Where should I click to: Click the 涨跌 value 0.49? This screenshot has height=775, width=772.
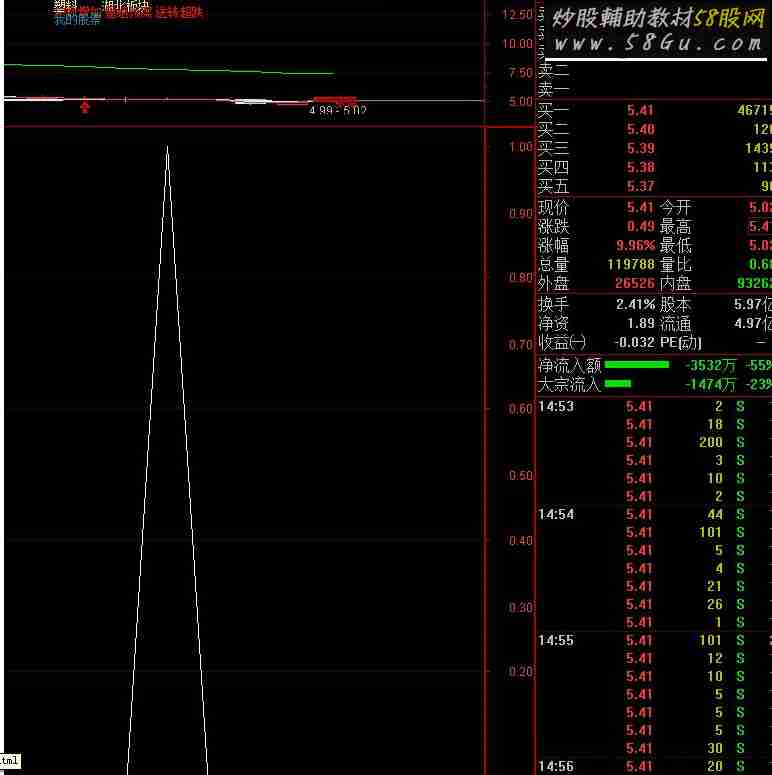(641, 226)
